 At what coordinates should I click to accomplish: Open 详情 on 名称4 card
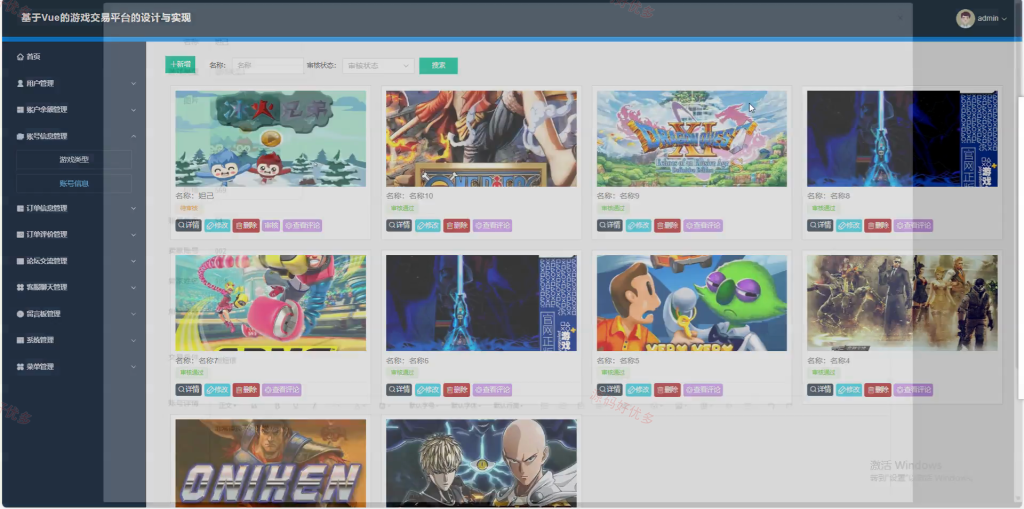[820, 390]
